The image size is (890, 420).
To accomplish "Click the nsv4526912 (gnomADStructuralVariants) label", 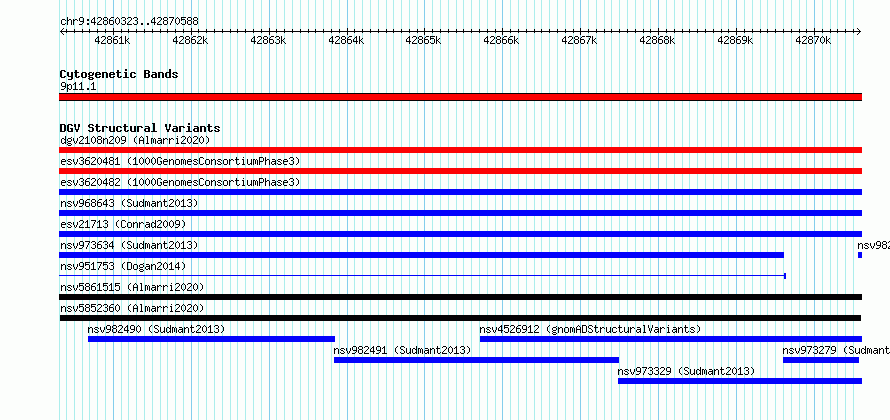I will coord(590,329).
